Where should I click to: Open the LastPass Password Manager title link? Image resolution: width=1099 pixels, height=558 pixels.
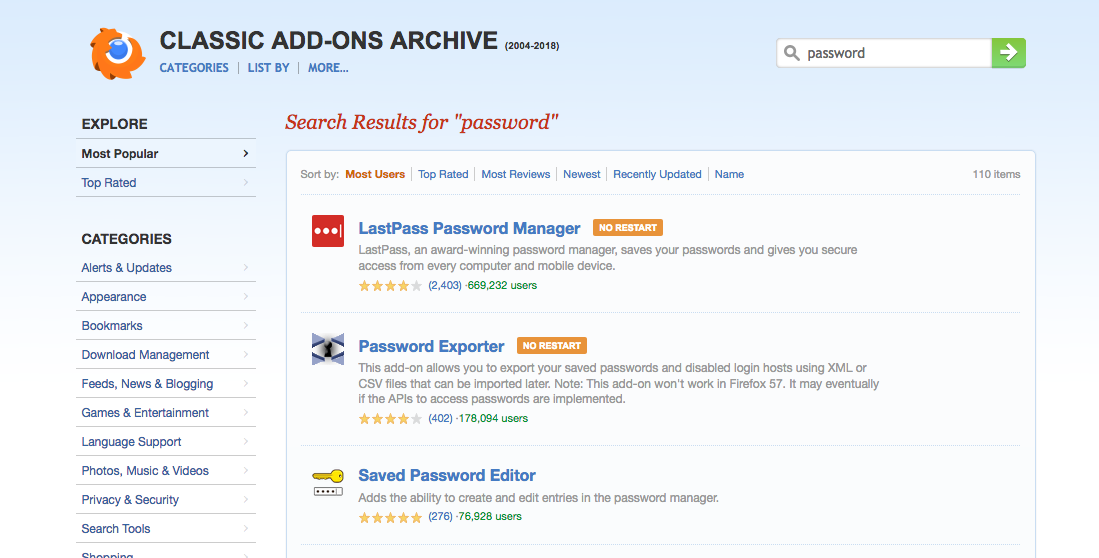coord(469,229)
